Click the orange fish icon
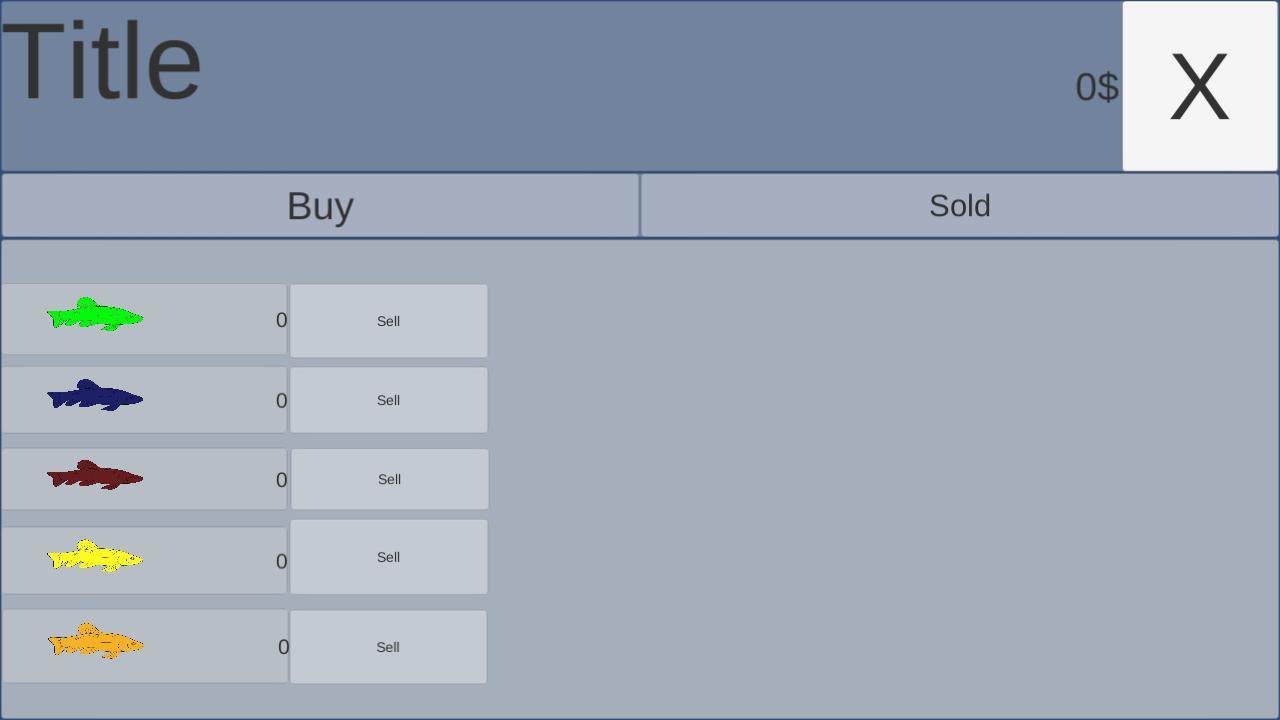Viewport: 1280px width, 720px height. [95, 641]
